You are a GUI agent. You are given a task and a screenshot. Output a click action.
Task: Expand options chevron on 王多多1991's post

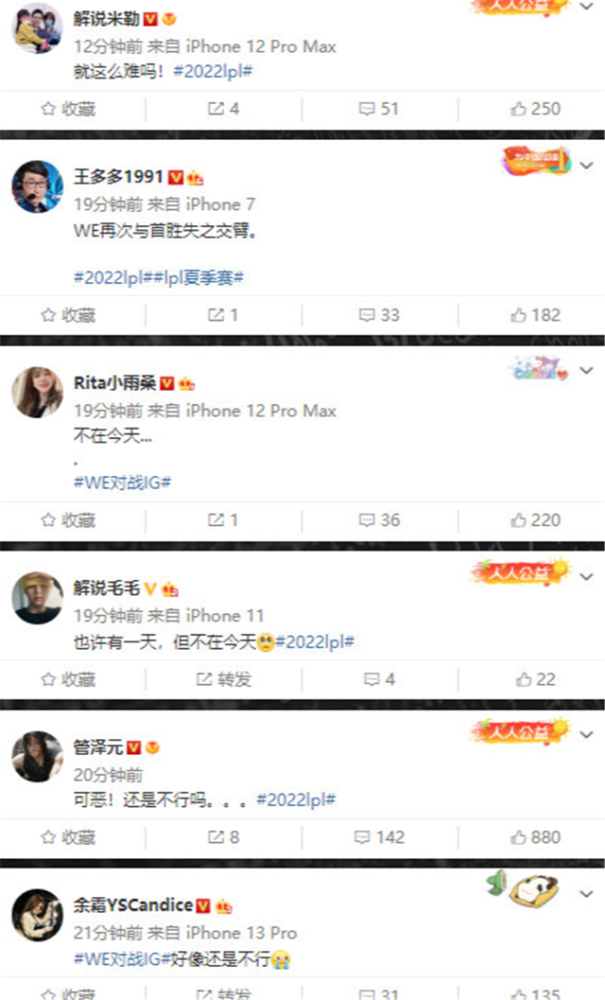pyautogui.click(x=587, y=165)
